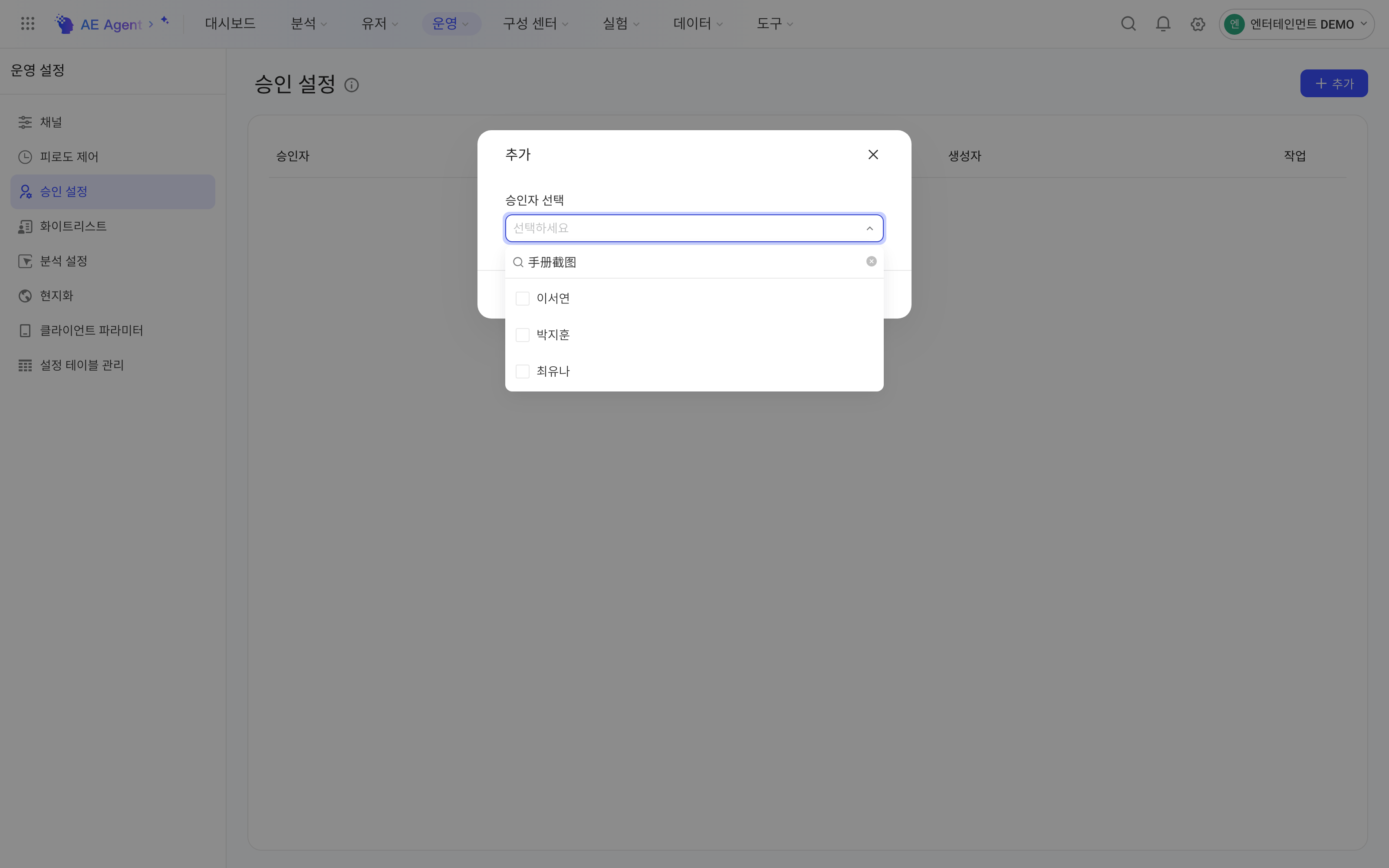The width and height of the screenshot is (1389, 868).
Task: Click the 설정 테이블 관리 table icon
Action: [25, 365]
